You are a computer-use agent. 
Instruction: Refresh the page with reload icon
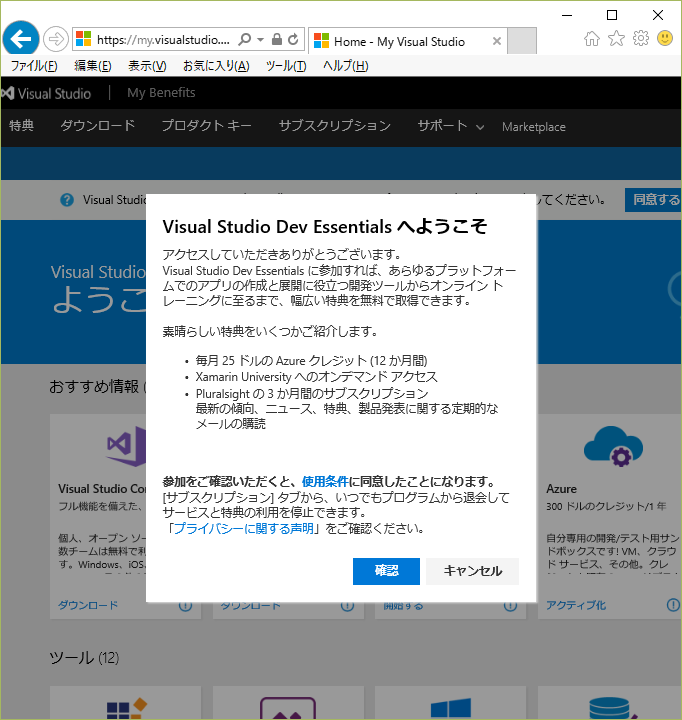(x=293, y=39)
